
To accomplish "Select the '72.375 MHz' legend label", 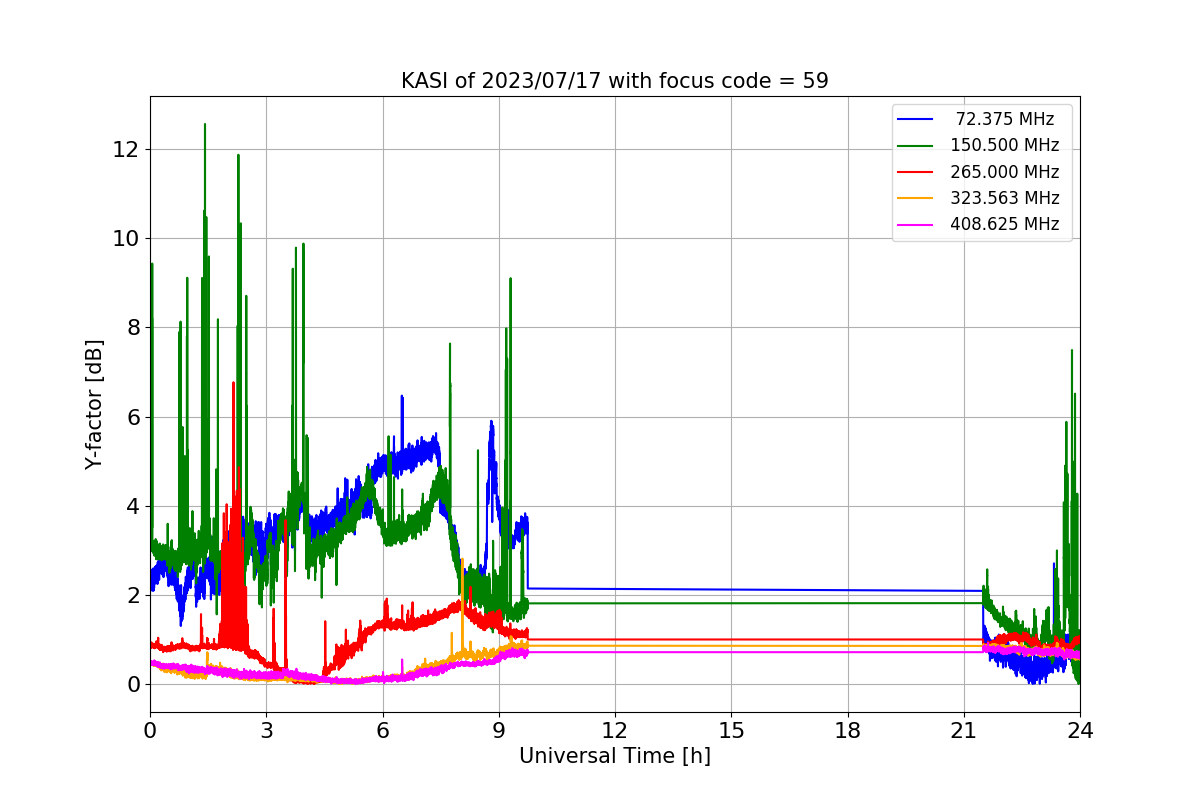I will [x=1005, y=119].
